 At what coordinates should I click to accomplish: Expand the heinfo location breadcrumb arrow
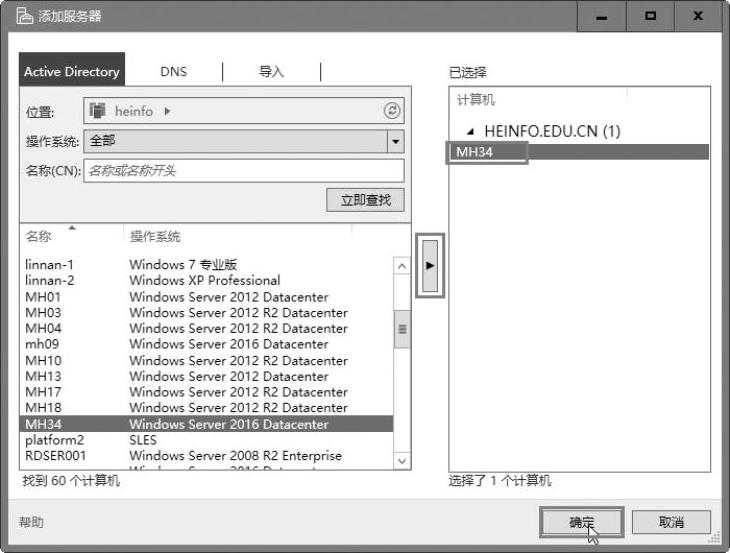167,111
